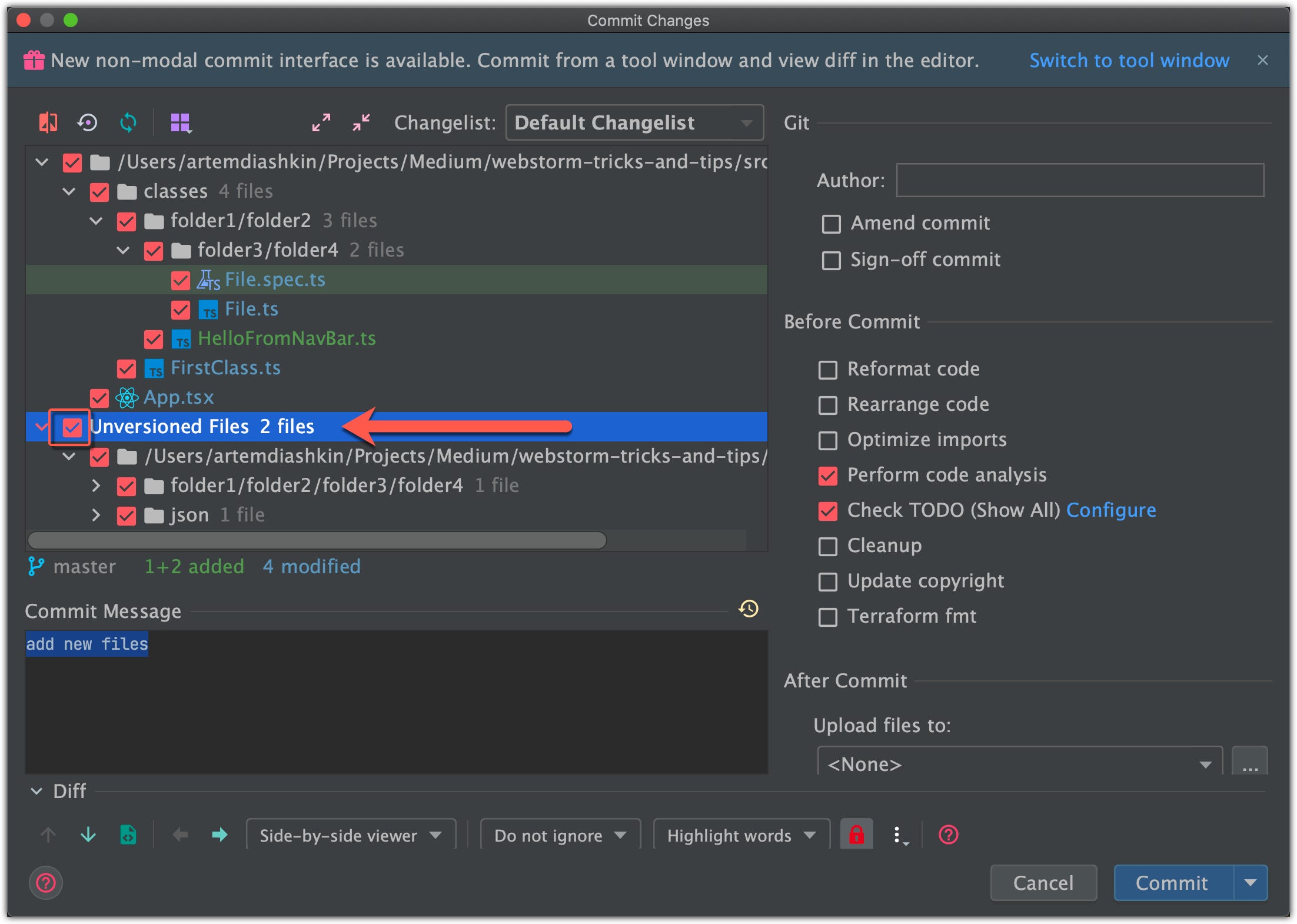This screenshot has height=924, width=1297.
Task: Click the Refresh changes icon
Action: pyautogui.click(x=128, y=122)
